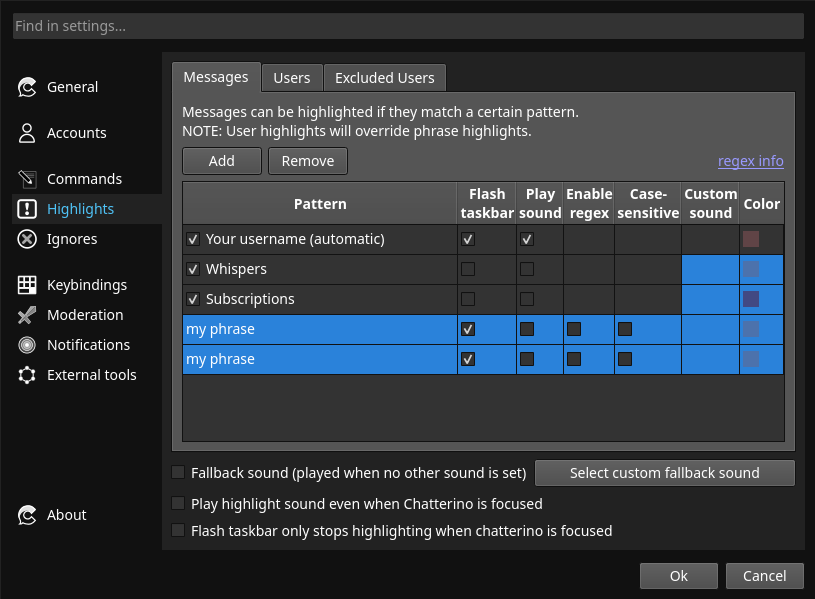Click the Whispers color swatch
815x599 pixels.
point(751,269)
